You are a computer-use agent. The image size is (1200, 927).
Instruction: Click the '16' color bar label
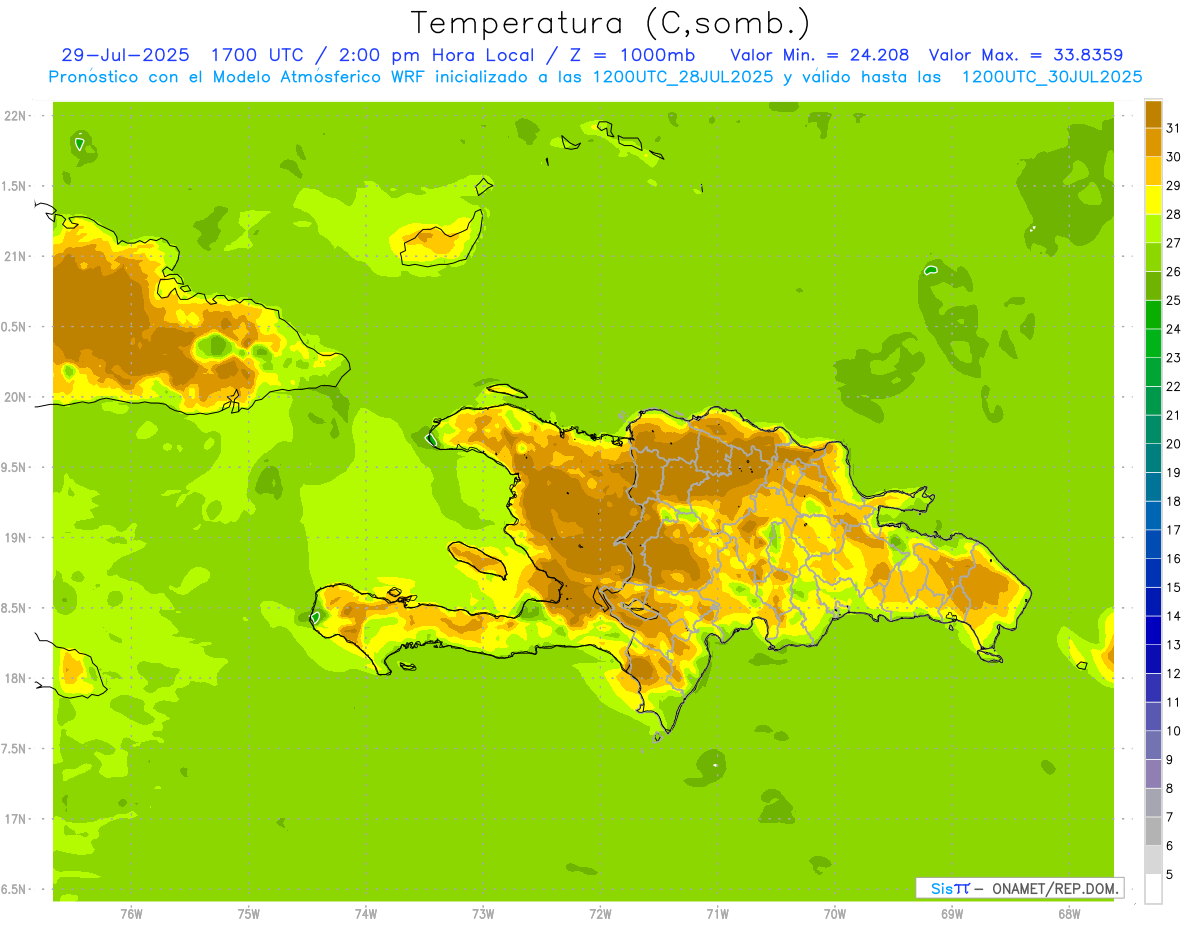coord(1173,558)
